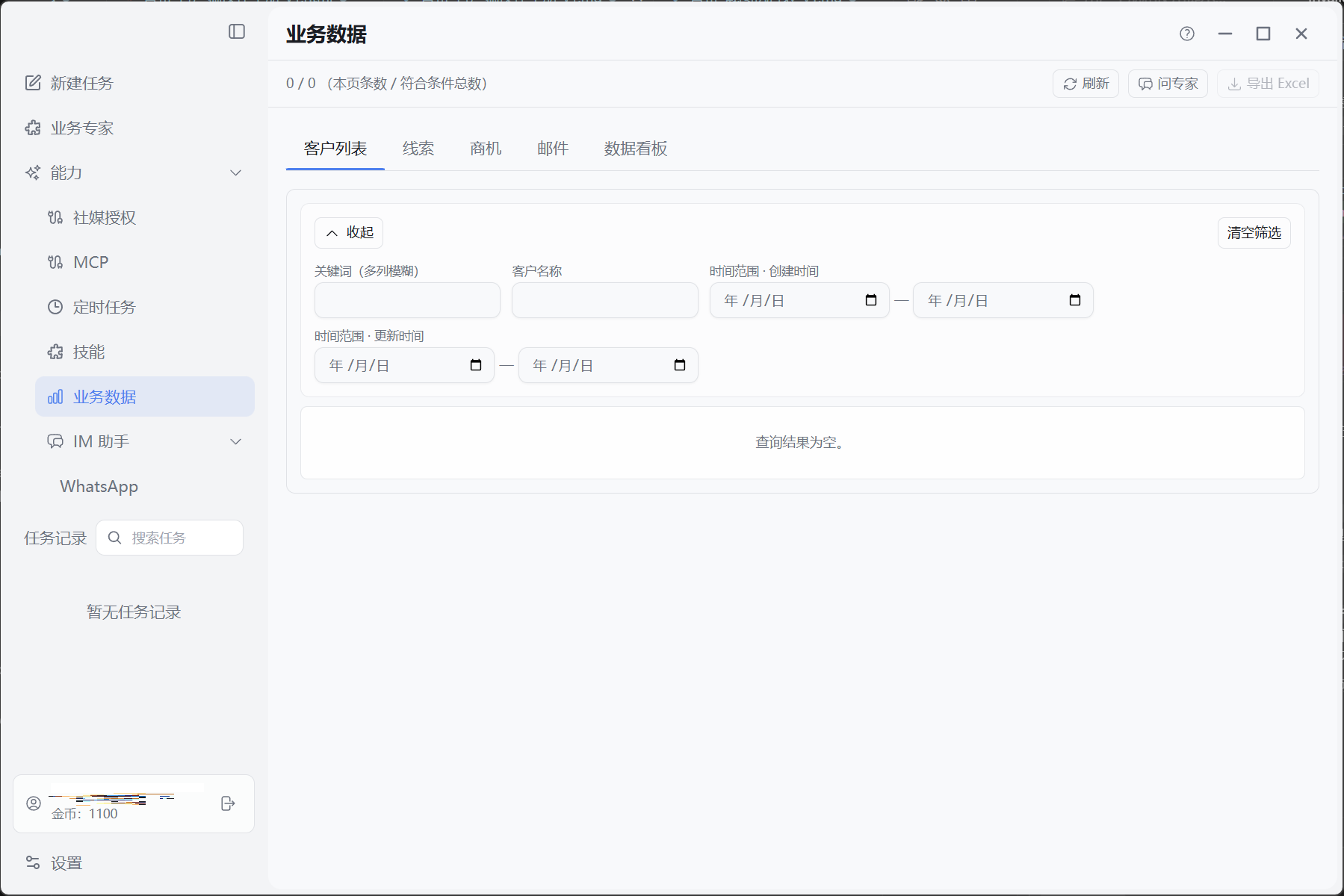This screenshot has width=1344, height=896.
Task: Toggle the sidebar collapse icon
Action: click(x=237, y=31)
